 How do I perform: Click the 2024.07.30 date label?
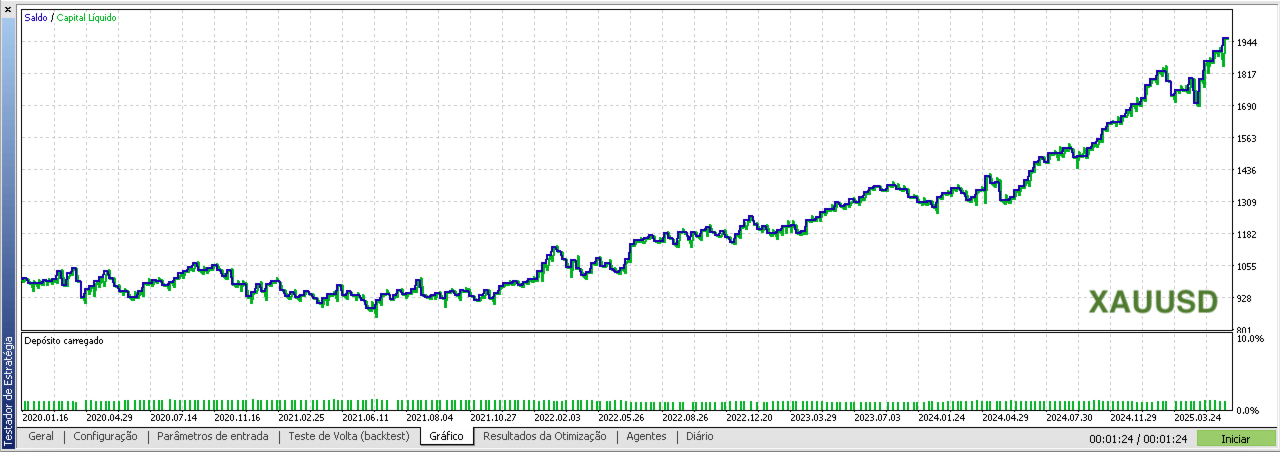(x=1070, y=418)
